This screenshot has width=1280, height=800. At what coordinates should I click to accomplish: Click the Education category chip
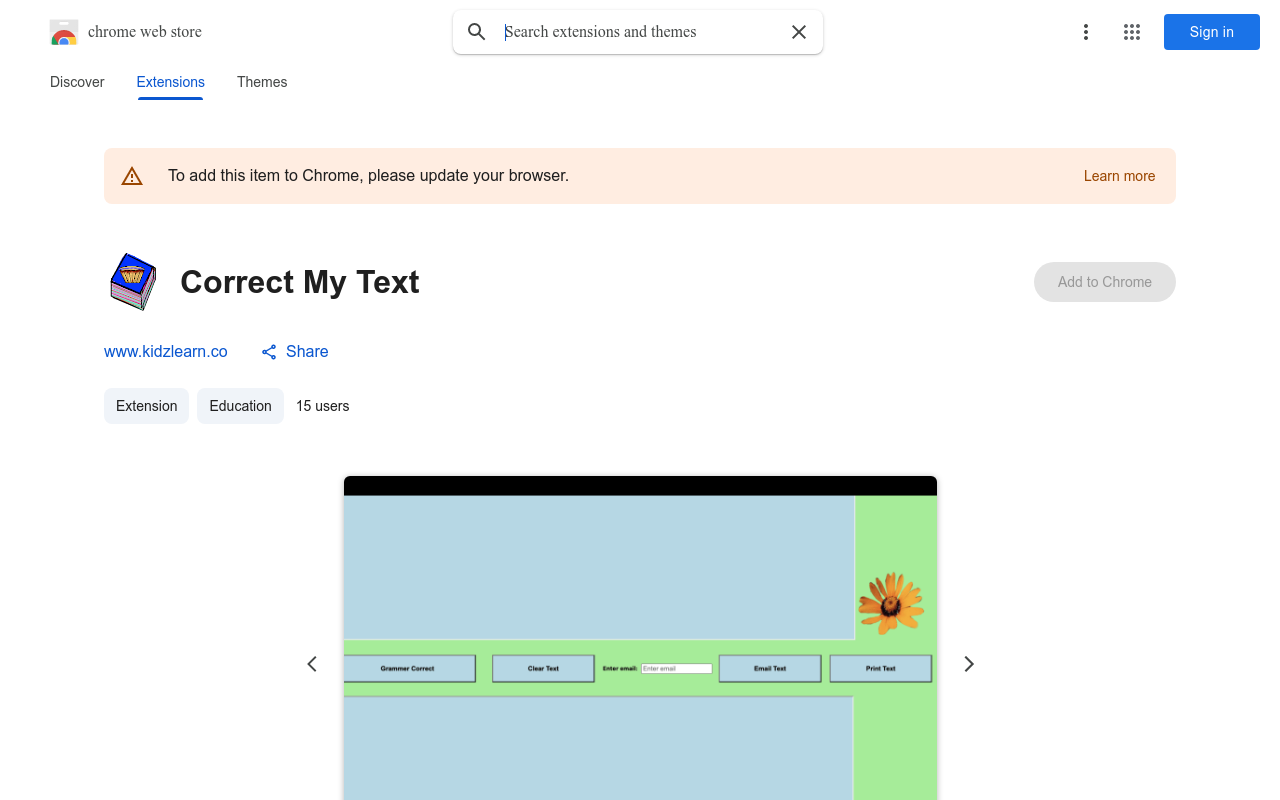[240, 406]
